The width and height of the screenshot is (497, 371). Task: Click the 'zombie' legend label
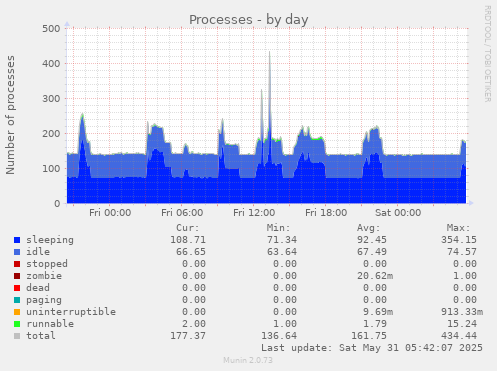[x=44, y=276]
